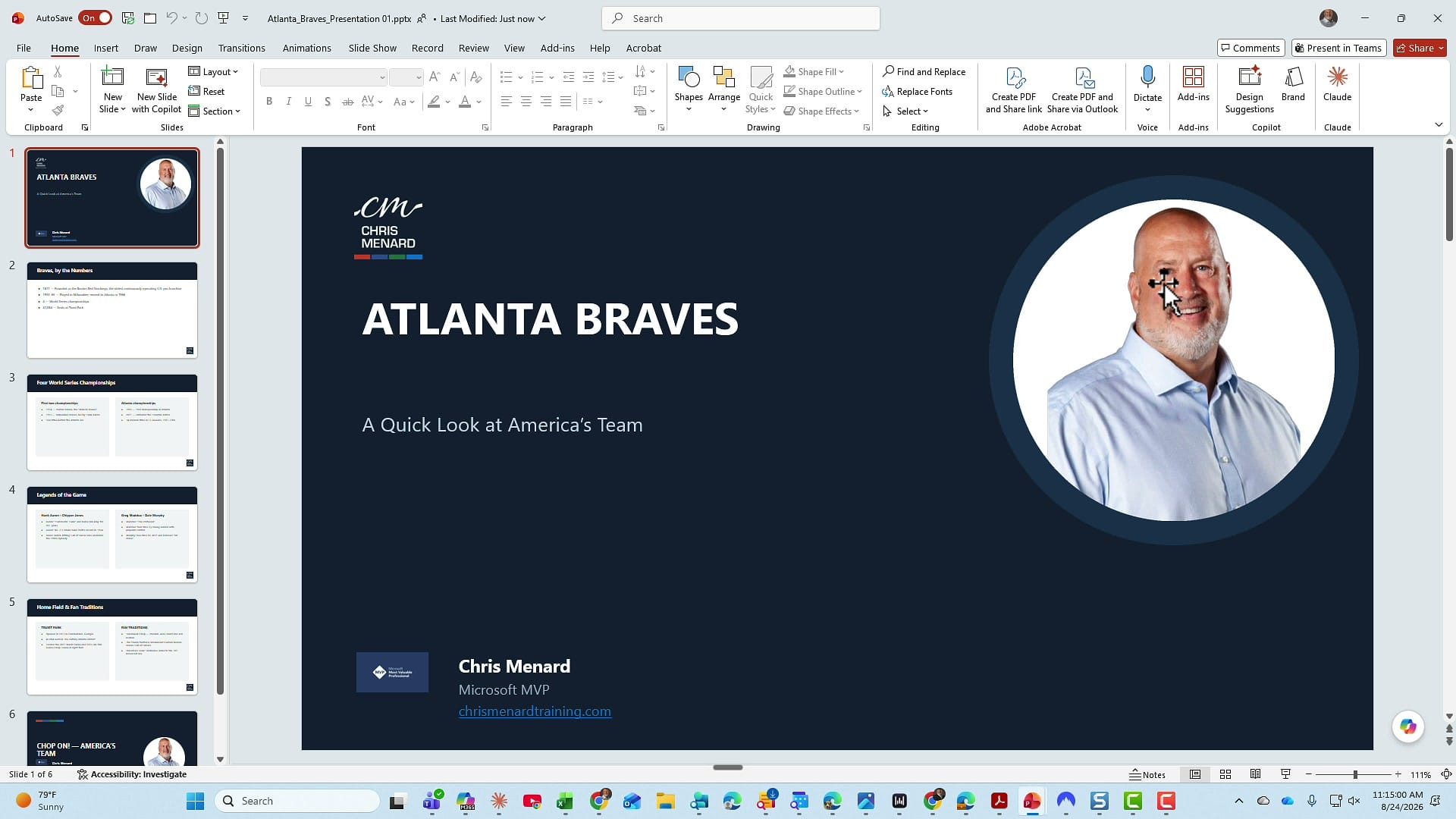The width and height of the screenshot is (1456, 819).
Task: Open the Shape Outline dropdown
Action: click(x=824, y=91)
